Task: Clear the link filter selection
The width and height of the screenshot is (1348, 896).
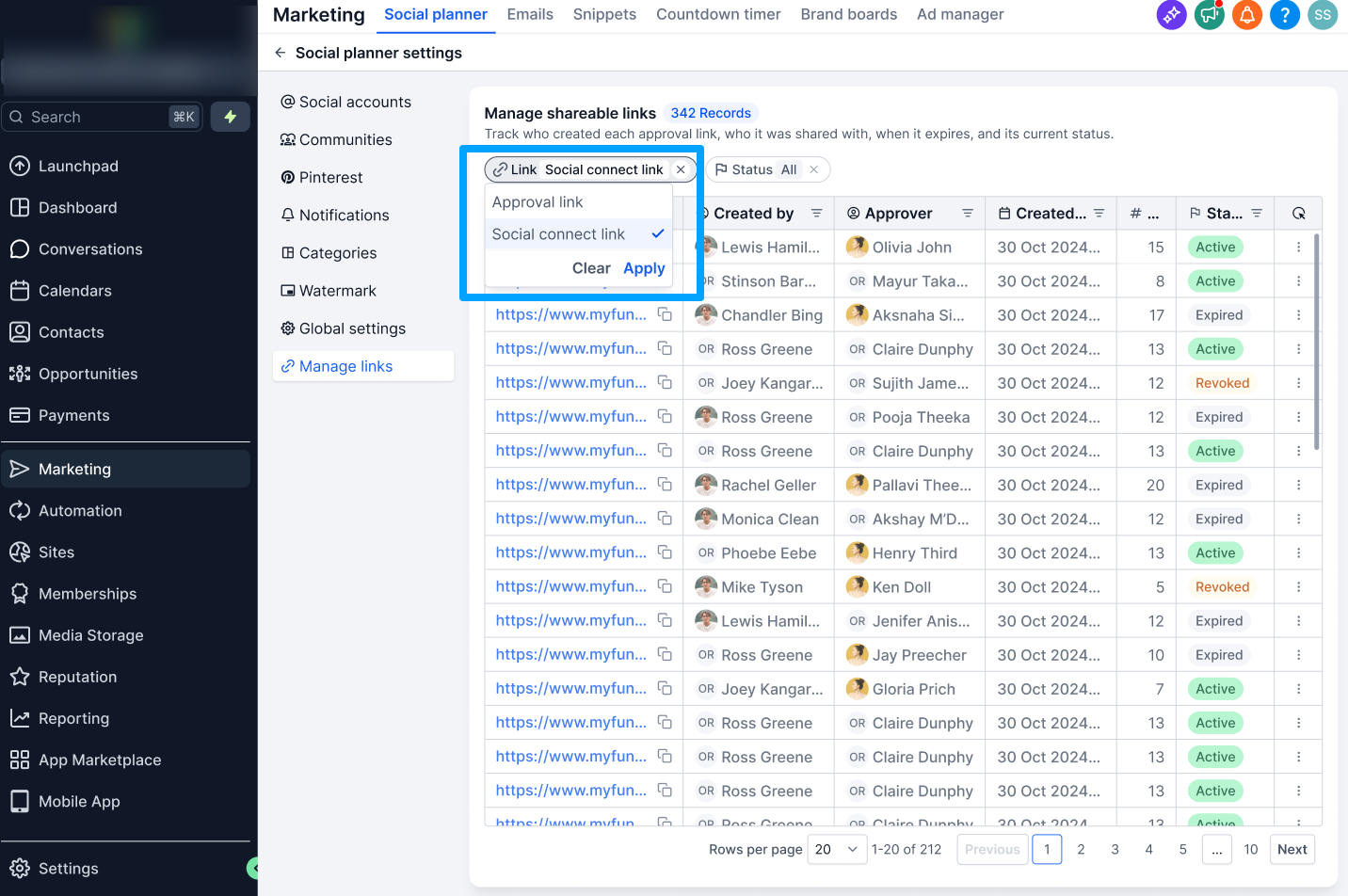Action: point(591,268)
